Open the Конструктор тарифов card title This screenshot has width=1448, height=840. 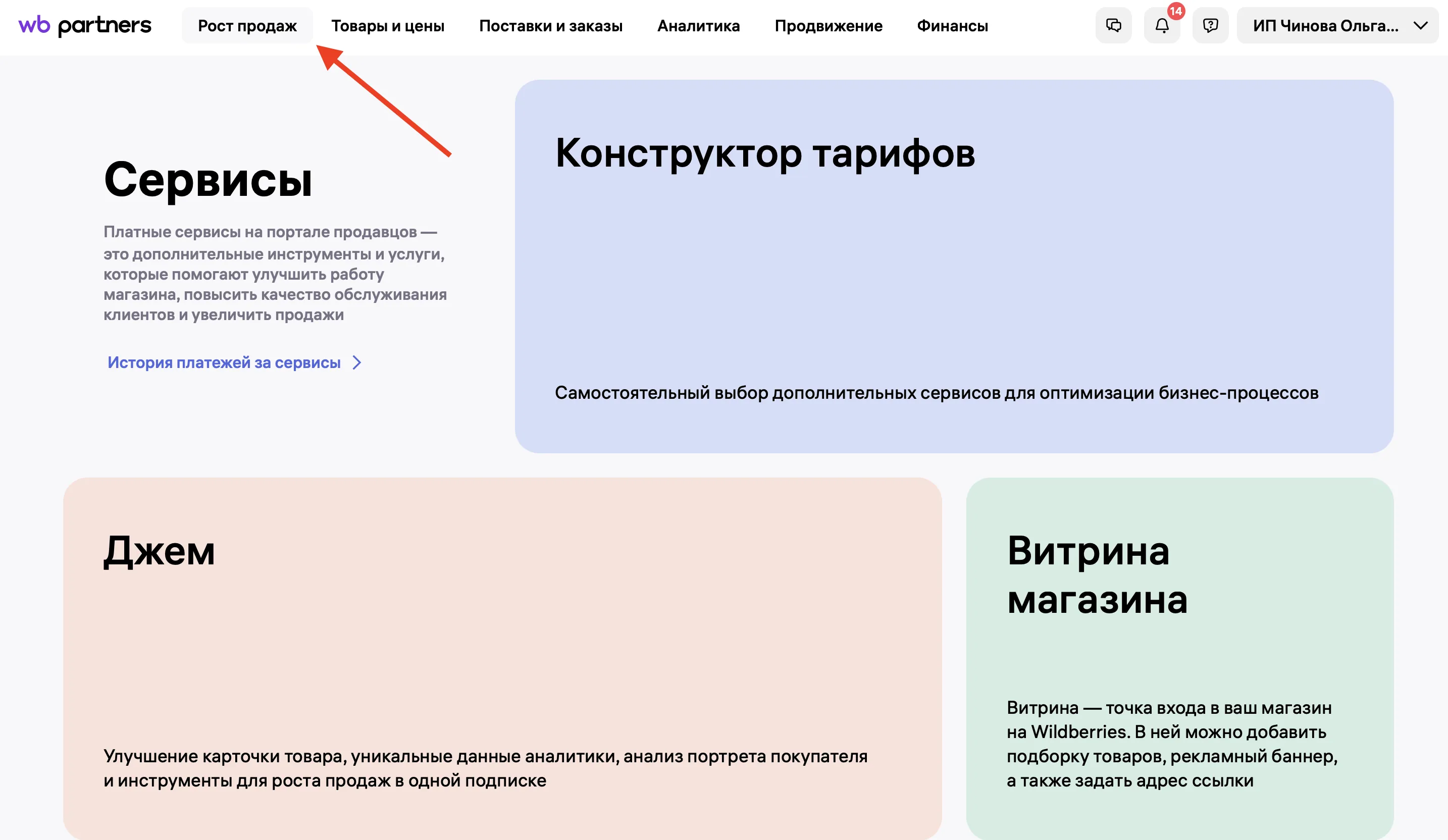(765, 153)
